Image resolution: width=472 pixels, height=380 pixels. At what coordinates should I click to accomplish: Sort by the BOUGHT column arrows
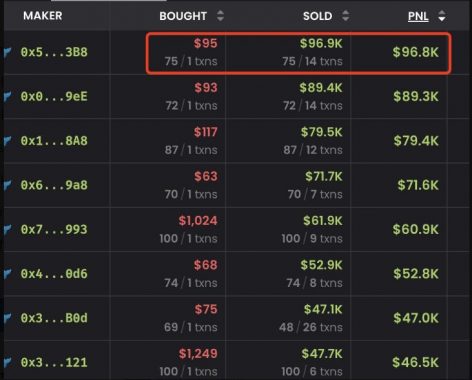click(220, 16)
